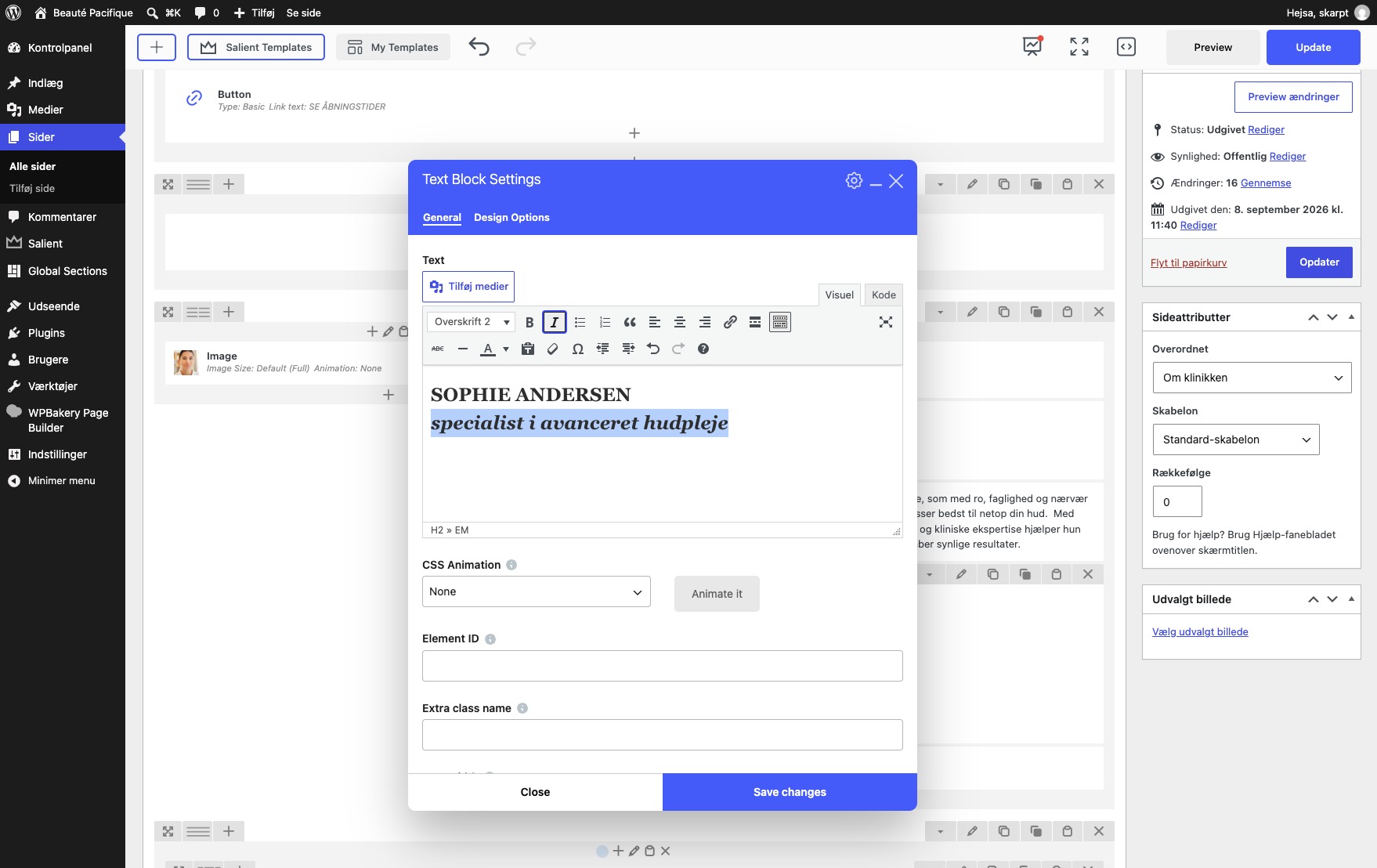Viewport: 1377px width, 868px height.
Task: Insert a blockquote in the text
Action: click(630, 322)
